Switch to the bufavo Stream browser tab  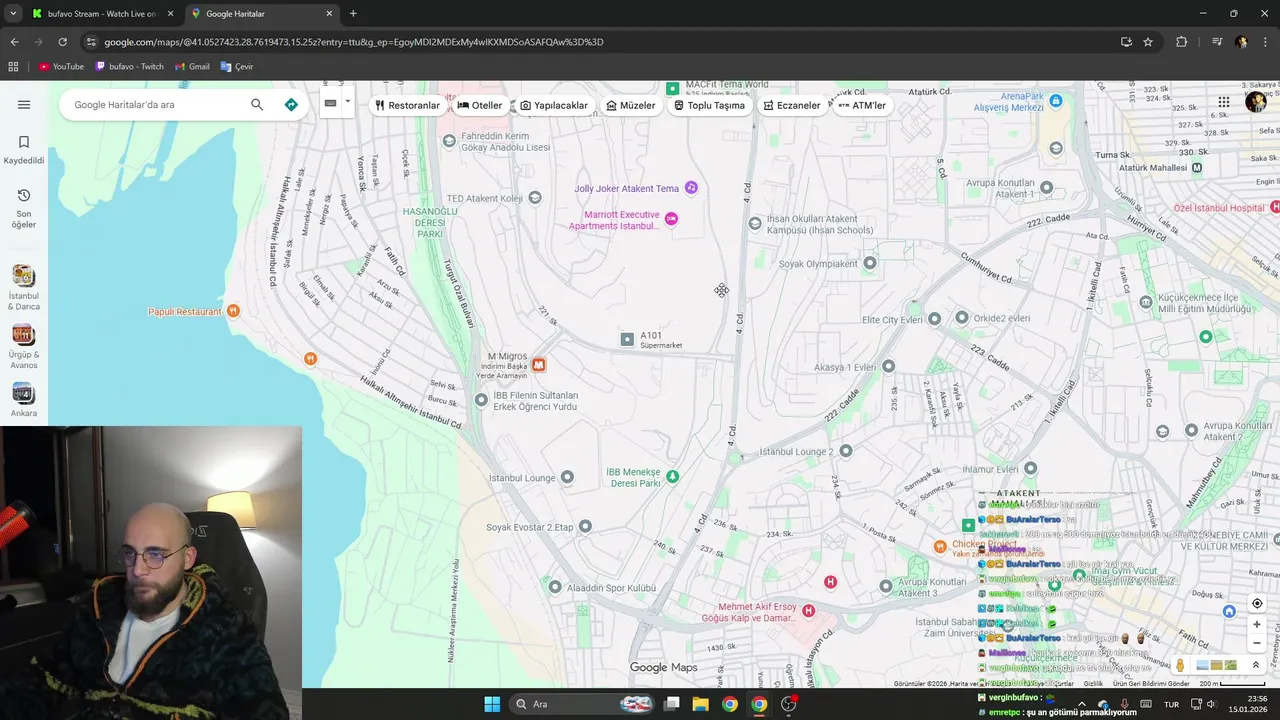pyautogui.click(x=101, y=14)
